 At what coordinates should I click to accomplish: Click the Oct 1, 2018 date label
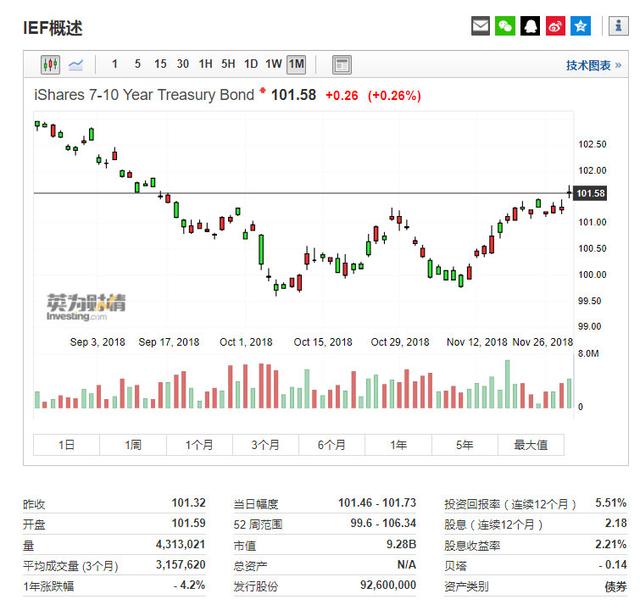[246, 342]
